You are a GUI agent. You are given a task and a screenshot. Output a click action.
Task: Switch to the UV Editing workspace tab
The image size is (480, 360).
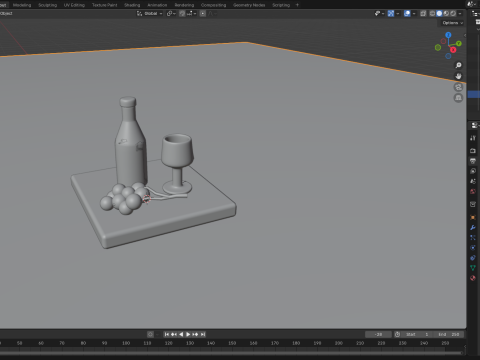(74, 5)
